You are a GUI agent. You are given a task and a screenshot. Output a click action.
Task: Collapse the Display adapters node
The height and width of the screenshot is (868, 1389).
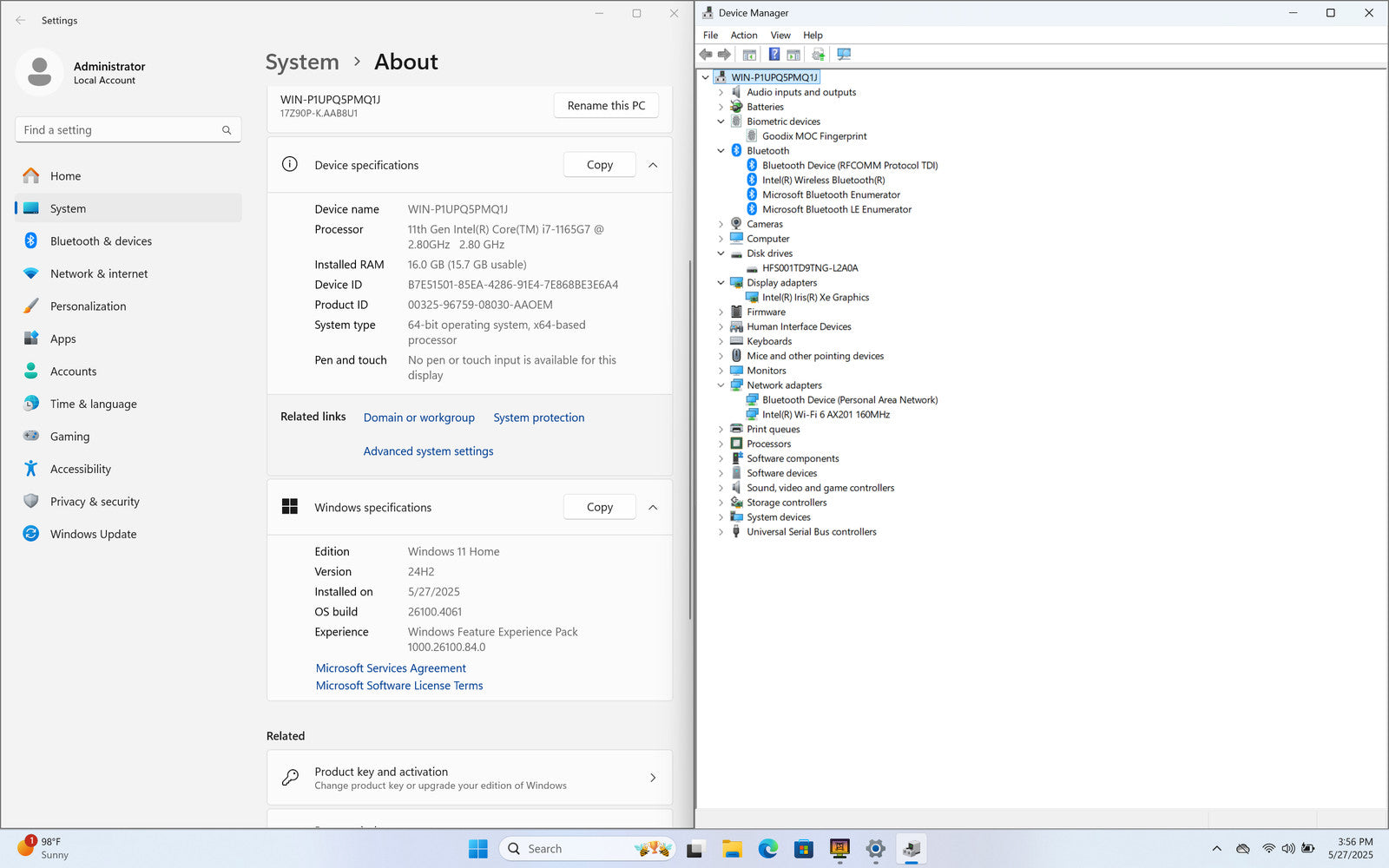pyautogui.click(x=721, y=283)
